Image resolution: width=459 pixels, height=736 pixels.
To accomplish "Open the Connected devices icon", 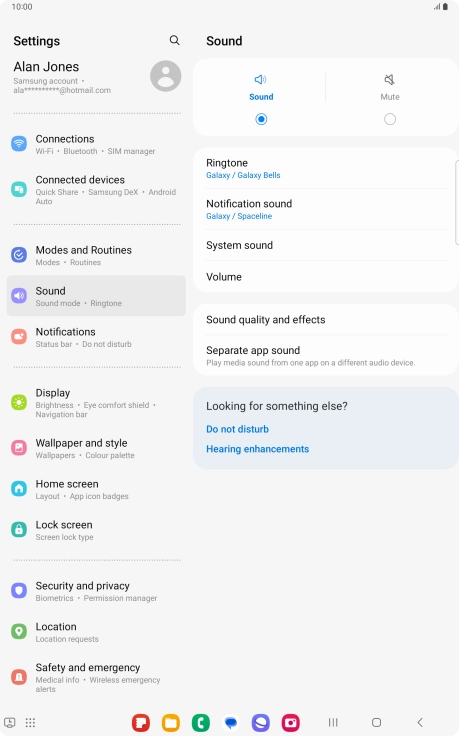I will (x=19, y=189).
